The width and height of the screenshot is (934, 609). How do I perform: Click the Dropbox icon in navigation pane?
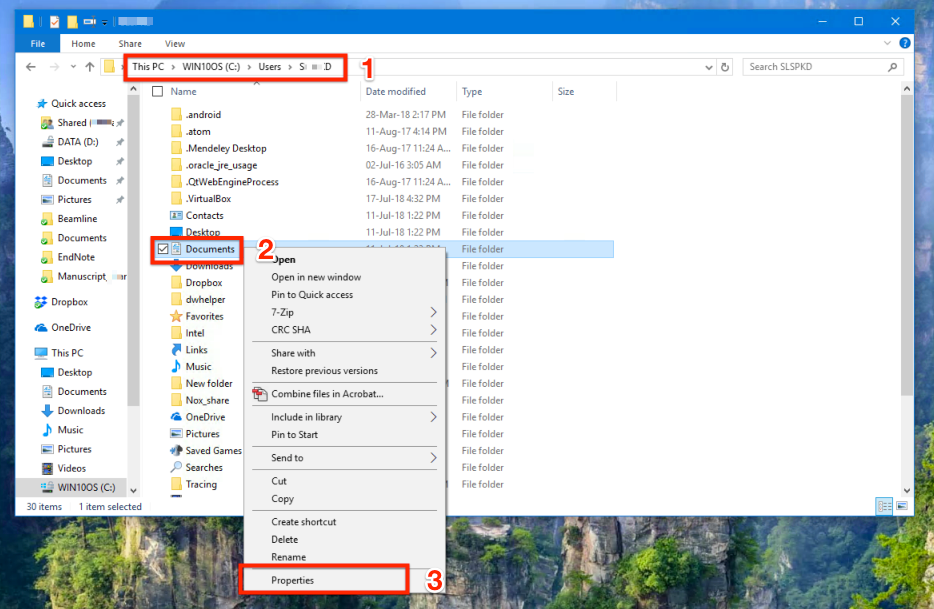tap(41, 302)
